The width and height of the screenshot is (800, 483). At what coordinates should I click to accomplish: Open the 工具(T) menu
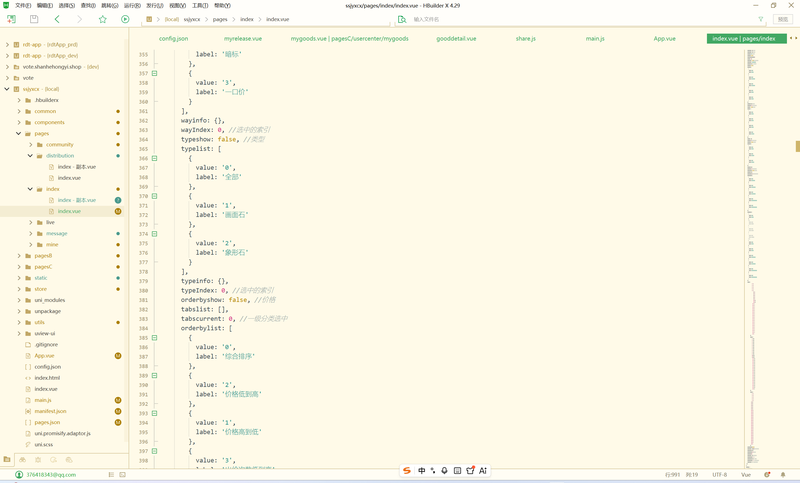(200, 6)
